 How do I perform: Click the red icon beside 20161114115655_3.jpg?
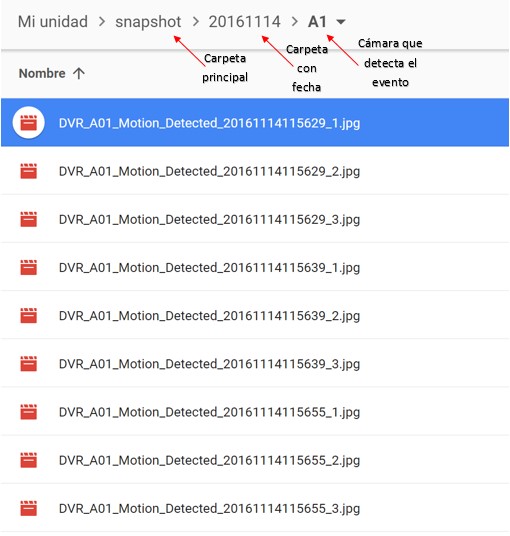[28, 508]
